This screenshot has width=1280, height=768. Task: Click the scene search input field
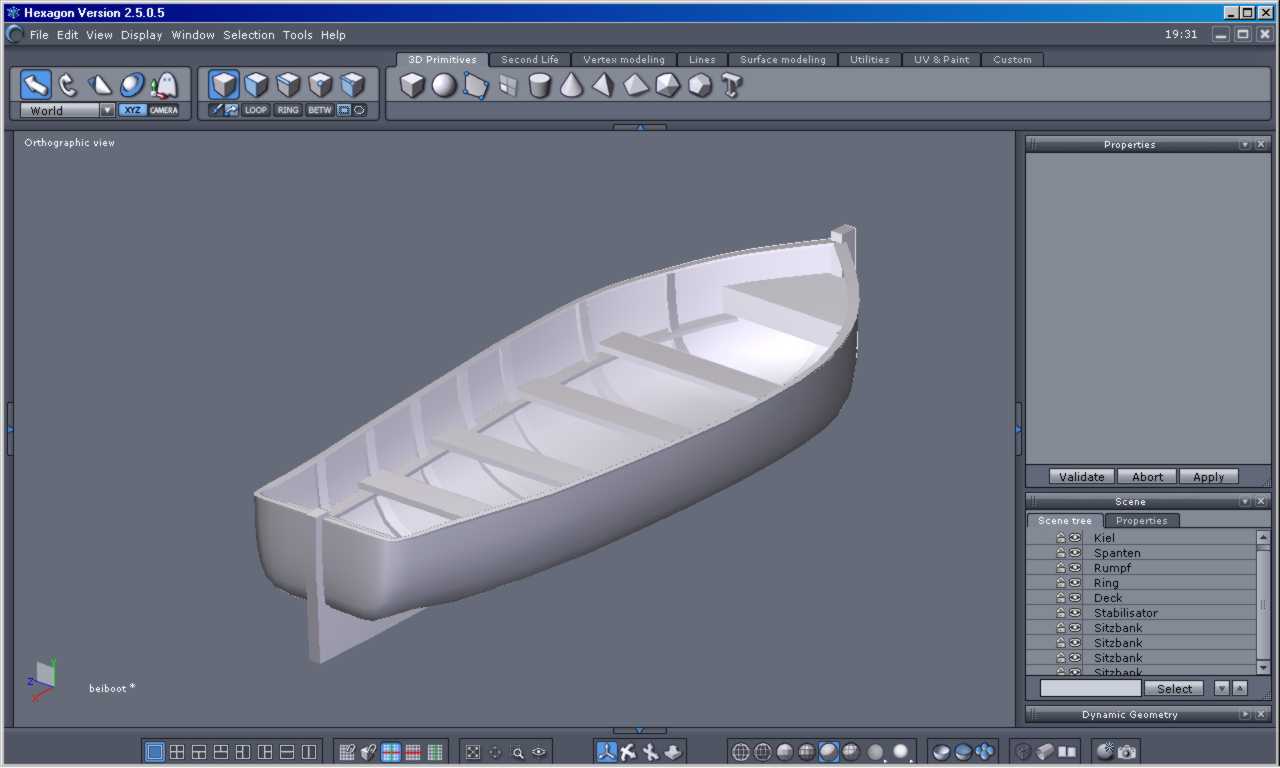pos(1090,688)
